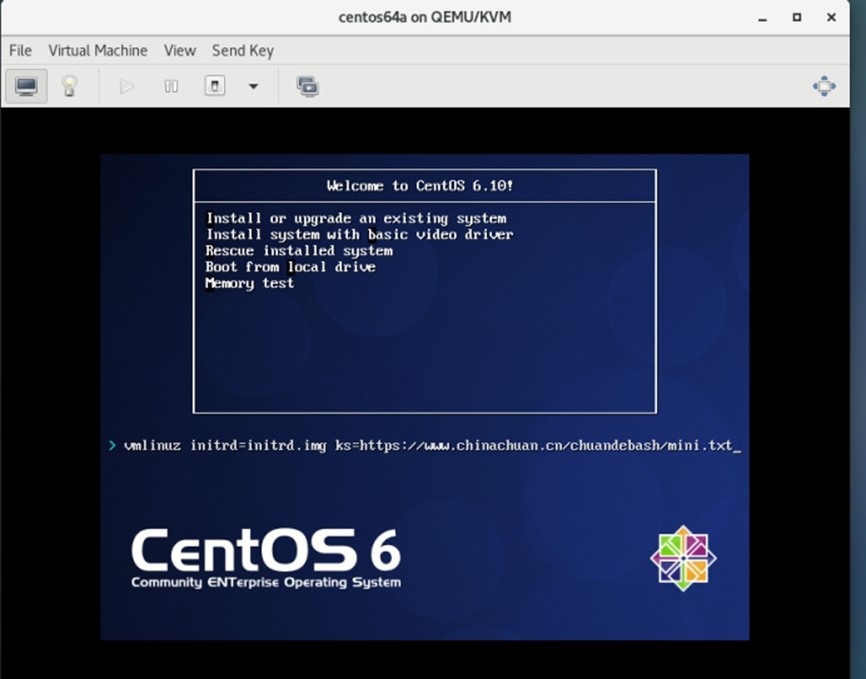Maximize the centos64a window
Image resolution: width=866 pixels, height=679 pixels.
coord(797,18)
